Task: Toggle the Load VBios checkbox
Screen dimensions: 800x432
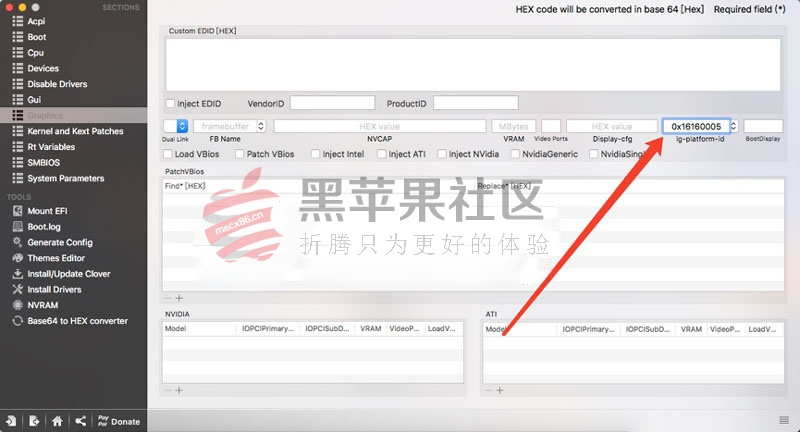Action: [167, 154]
